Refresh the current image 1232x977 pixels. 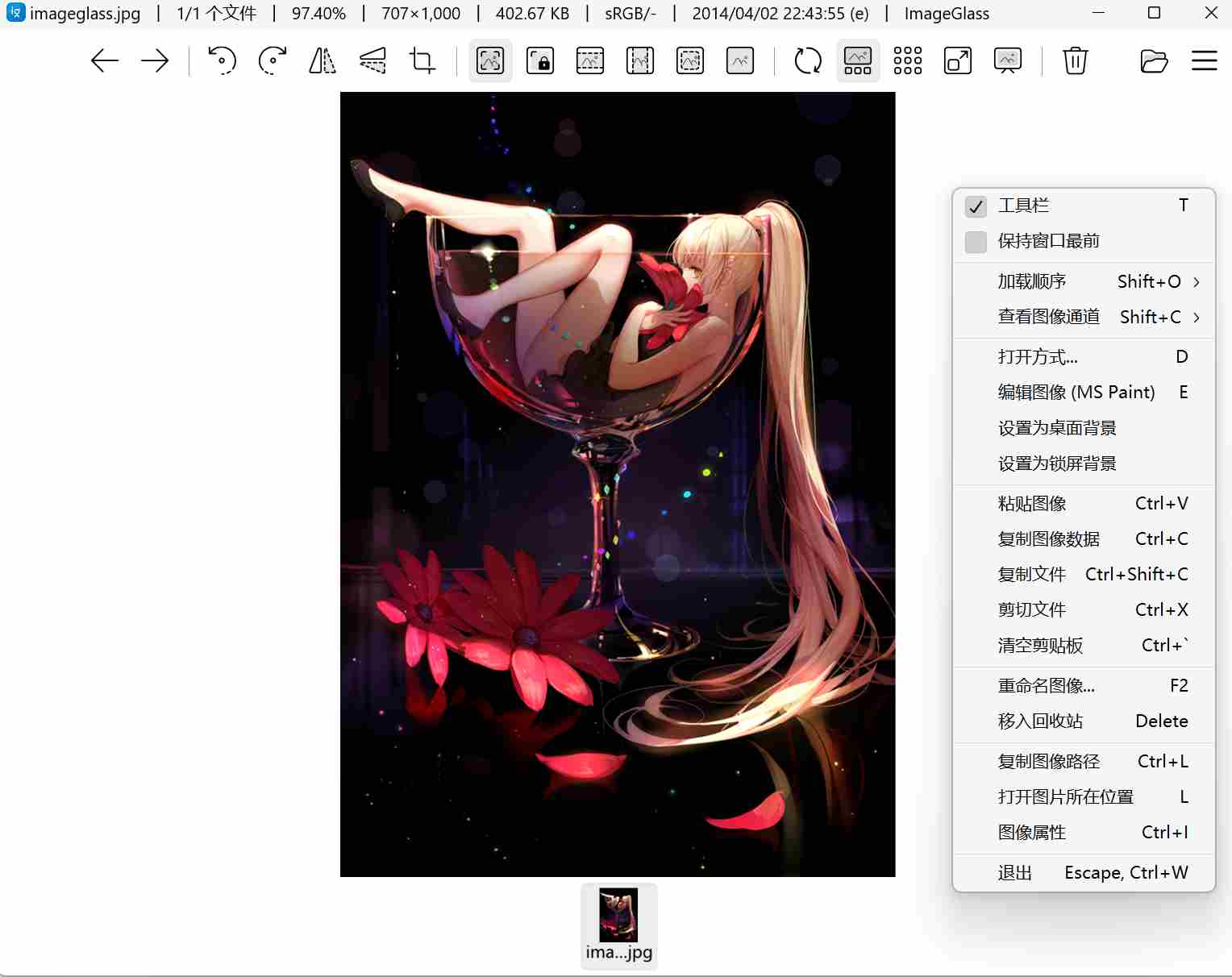point(808,60)
